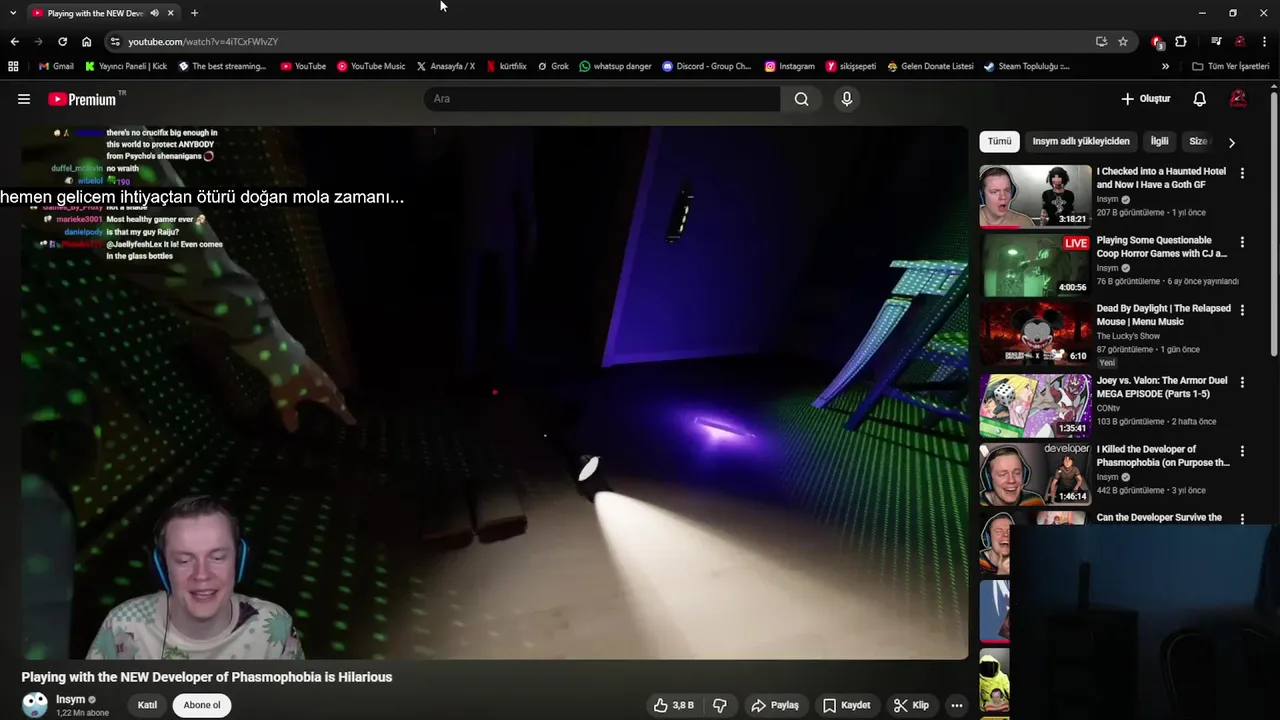The width and height of the screenshot is (1280, 720).
Task: Open 'Joey vs. Valon: The Armor Duel' title
Action: click(x=1162, y=387)
